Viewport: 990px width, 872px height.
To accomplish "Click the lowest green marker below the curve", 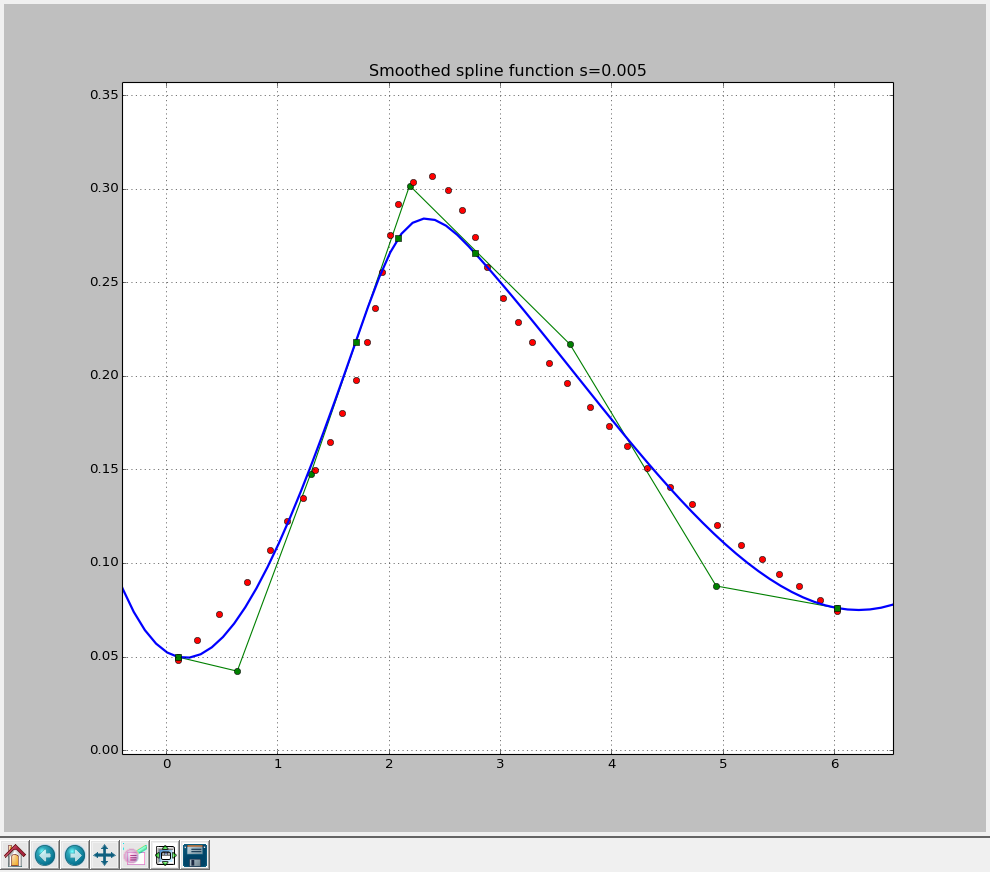I will [236, 672].
